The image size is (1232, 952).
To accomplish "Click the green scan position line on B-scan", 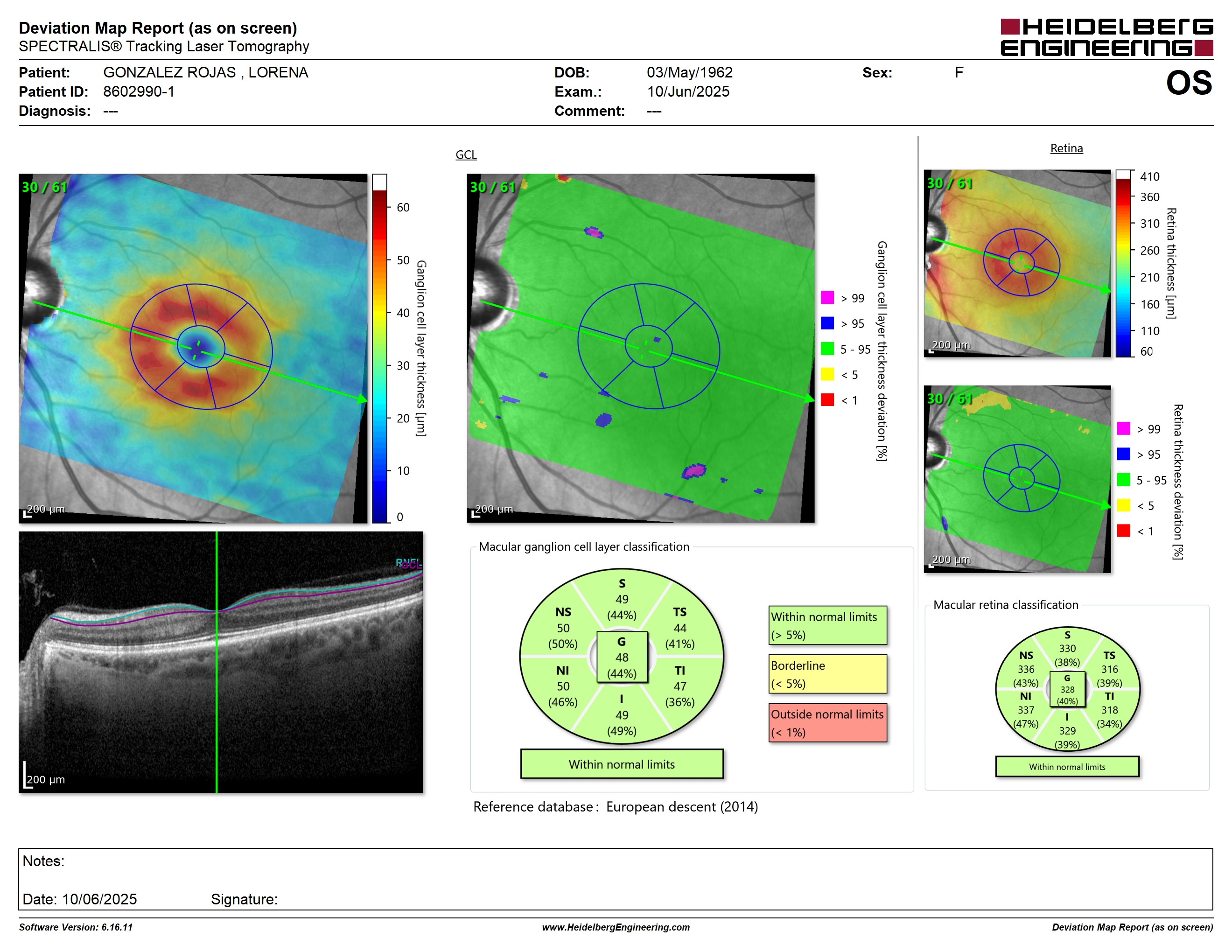I will [217, 662].
